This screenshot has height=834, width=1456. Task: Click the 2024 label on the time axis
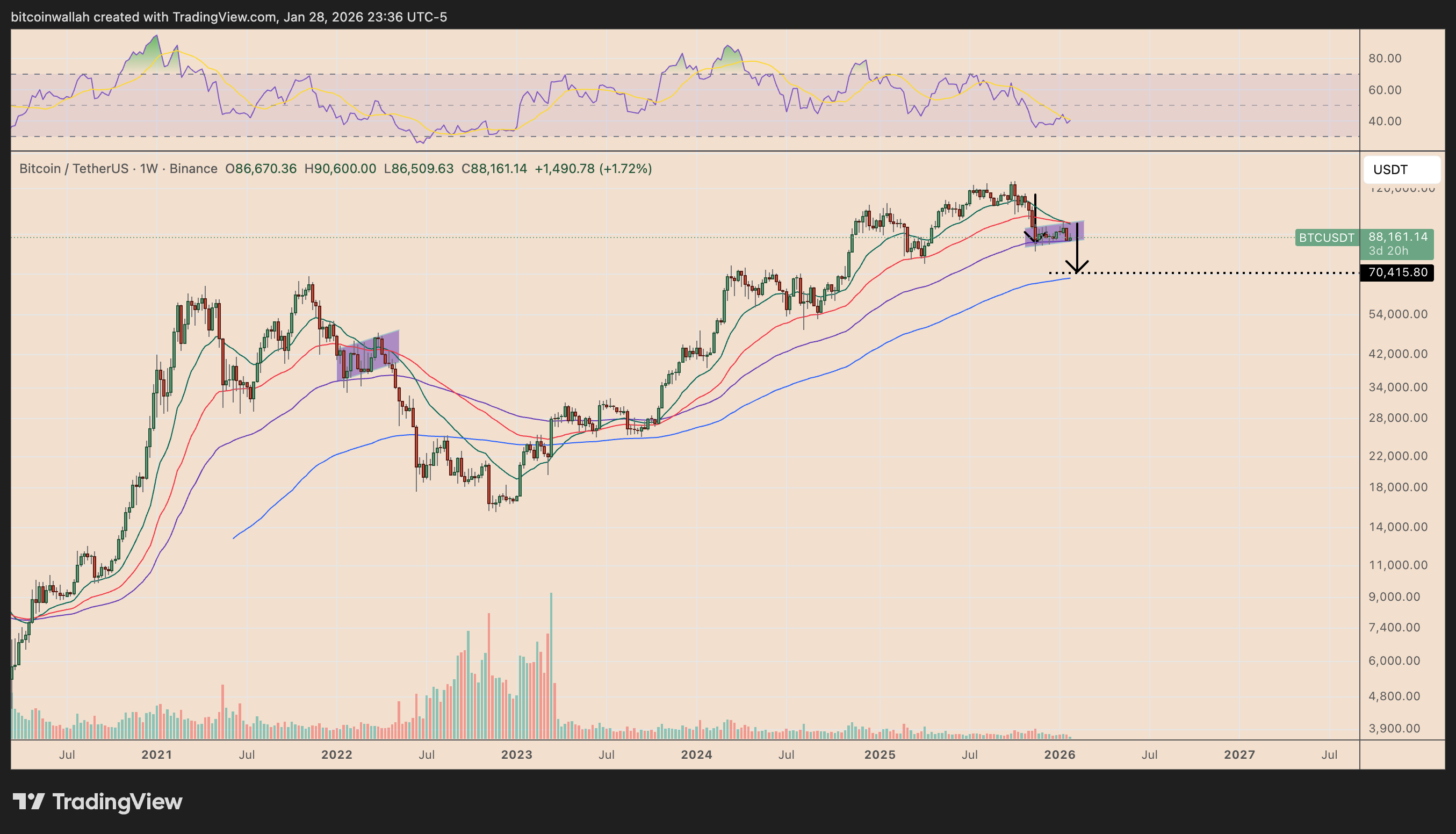pos(696,755)
